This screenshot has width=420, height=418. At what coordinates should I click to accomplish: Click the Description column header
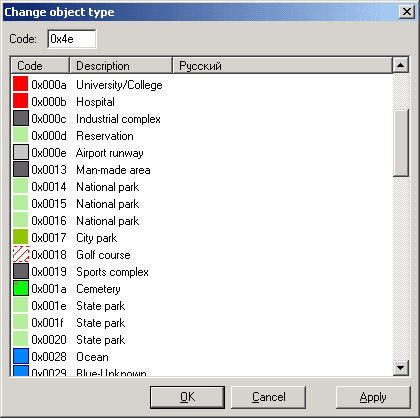tap(121, 66)
